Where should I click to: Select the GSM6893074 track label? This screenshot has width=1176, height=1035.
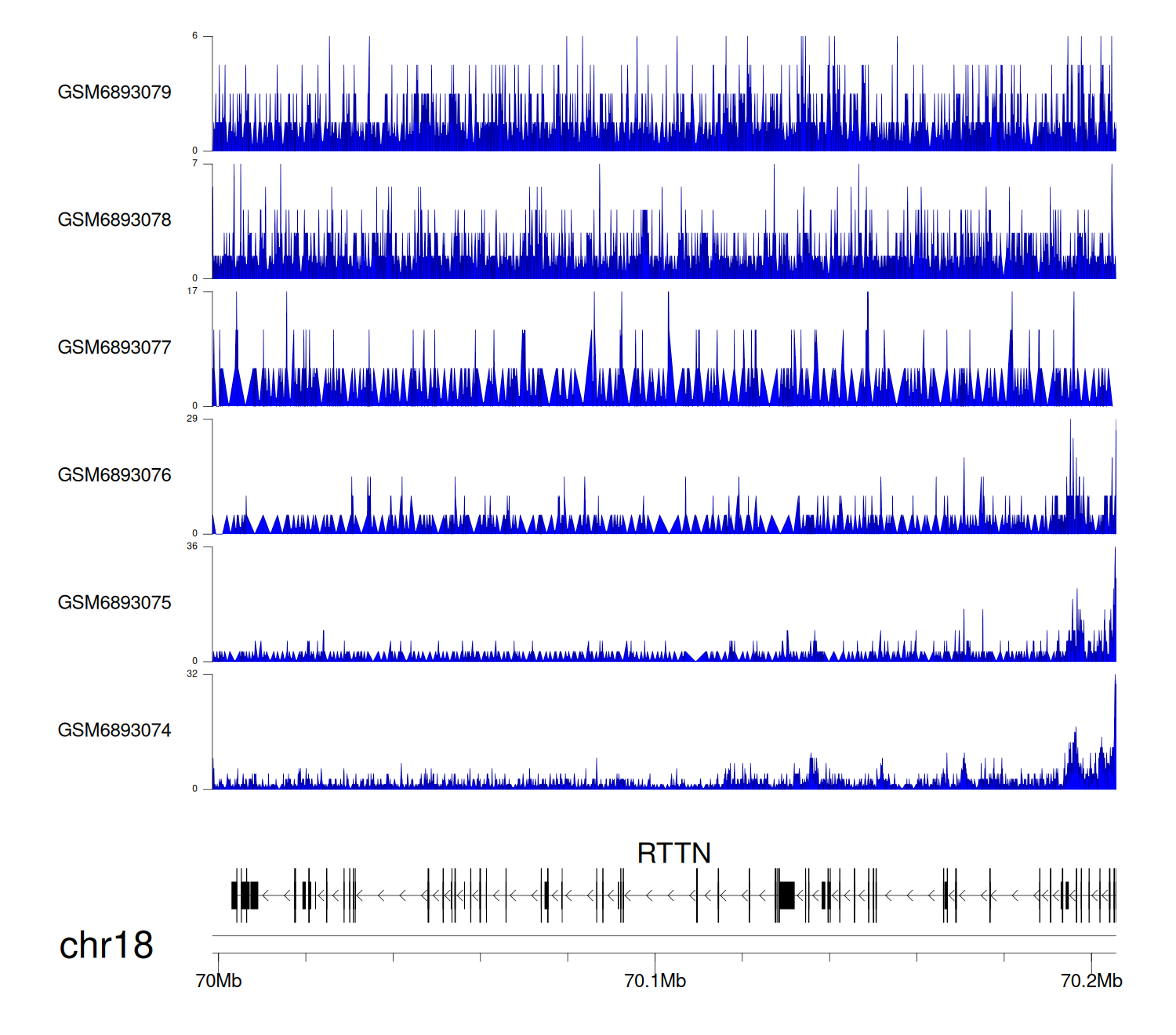point(114,731)
